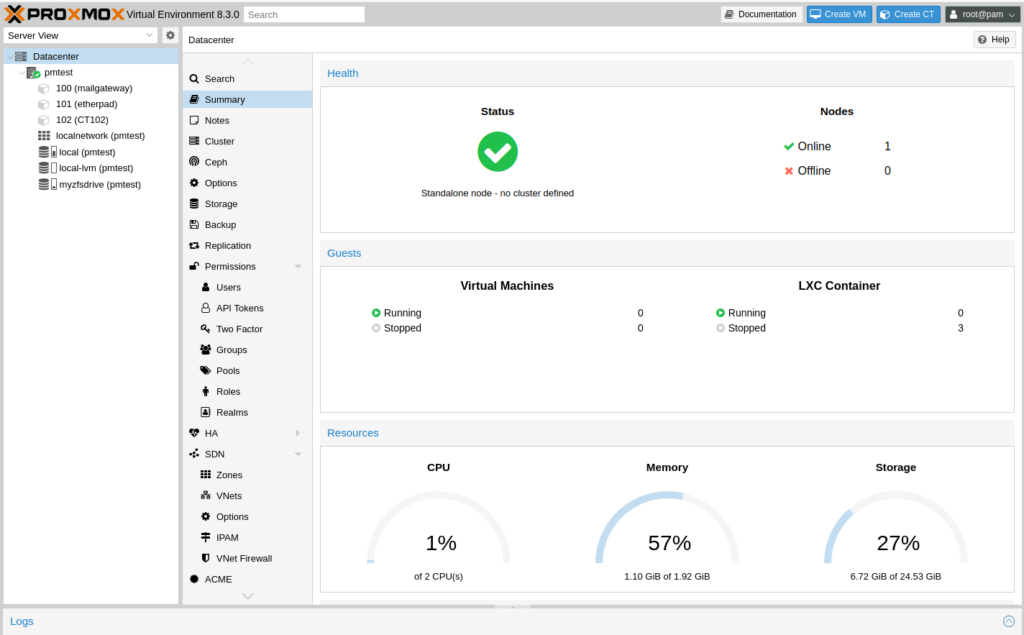Click the CPU usage gauge
Viewport: 1024px width, 635px height.
tap(438, 542)
